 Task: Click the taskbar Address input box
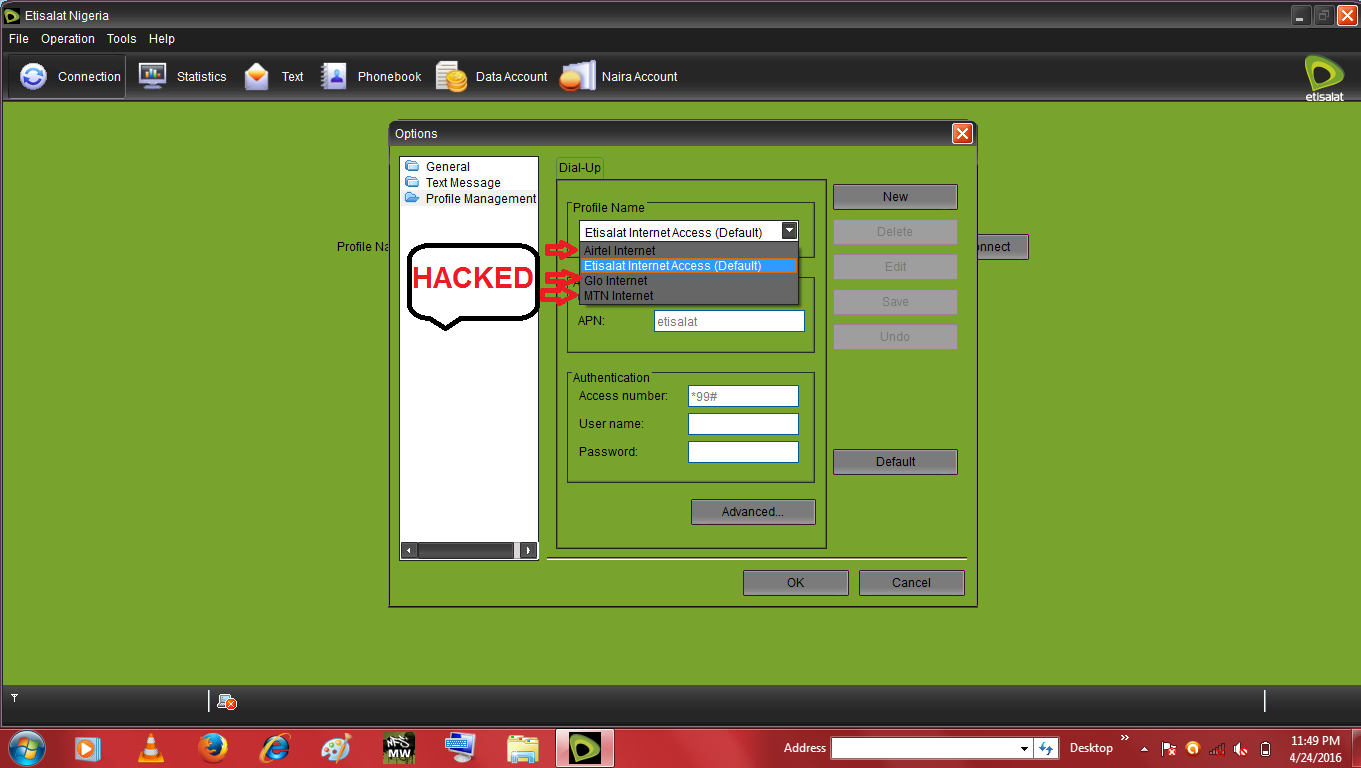pos(924,748)
